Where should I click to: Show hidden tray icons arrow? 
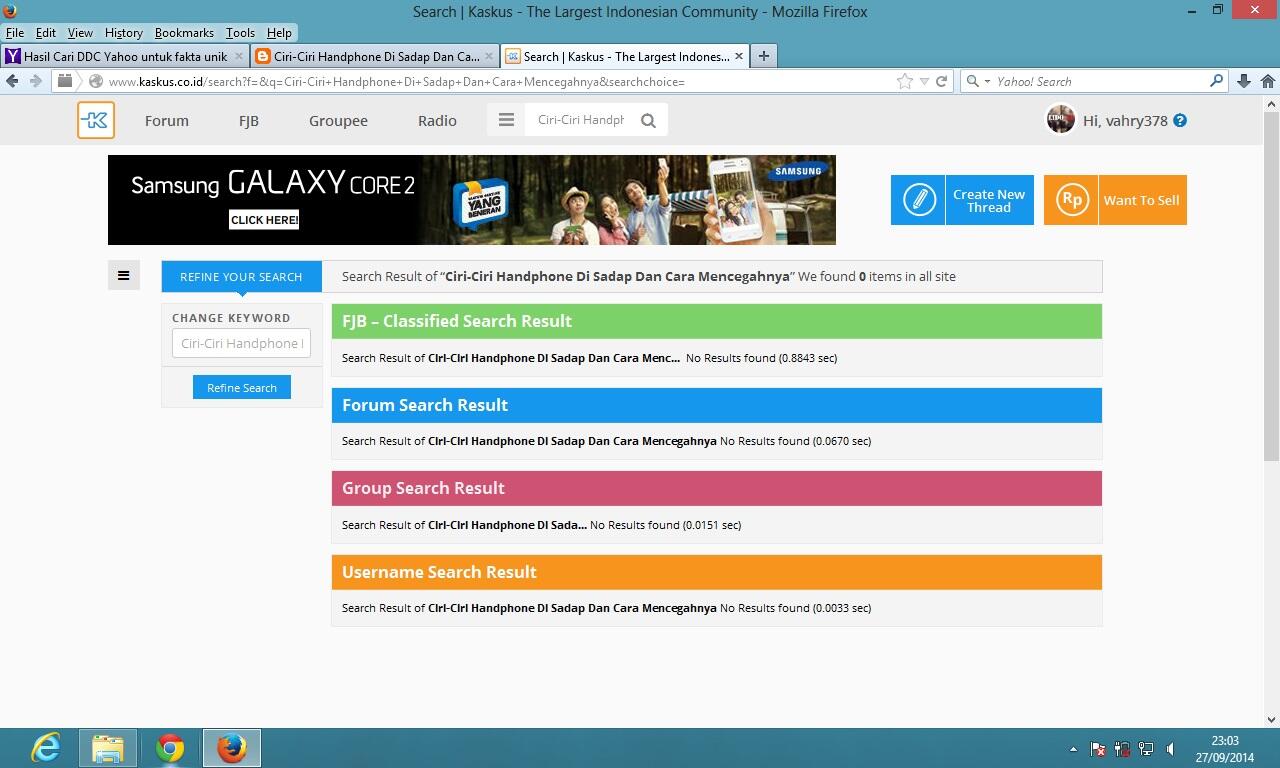(1073, 749)
